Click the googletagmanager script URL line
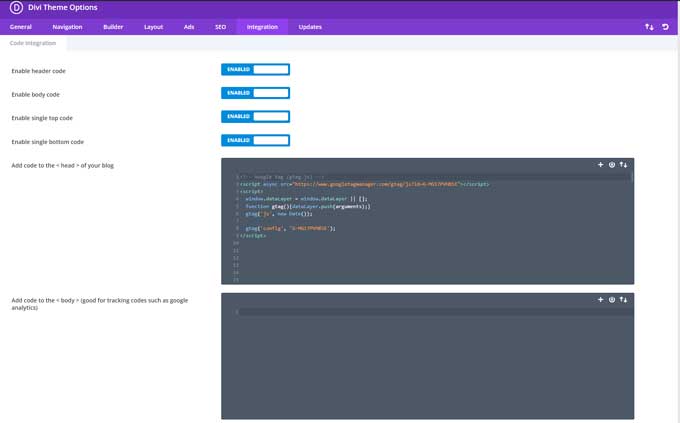Screen dimensions: 680x423 [x=365, y=184]
